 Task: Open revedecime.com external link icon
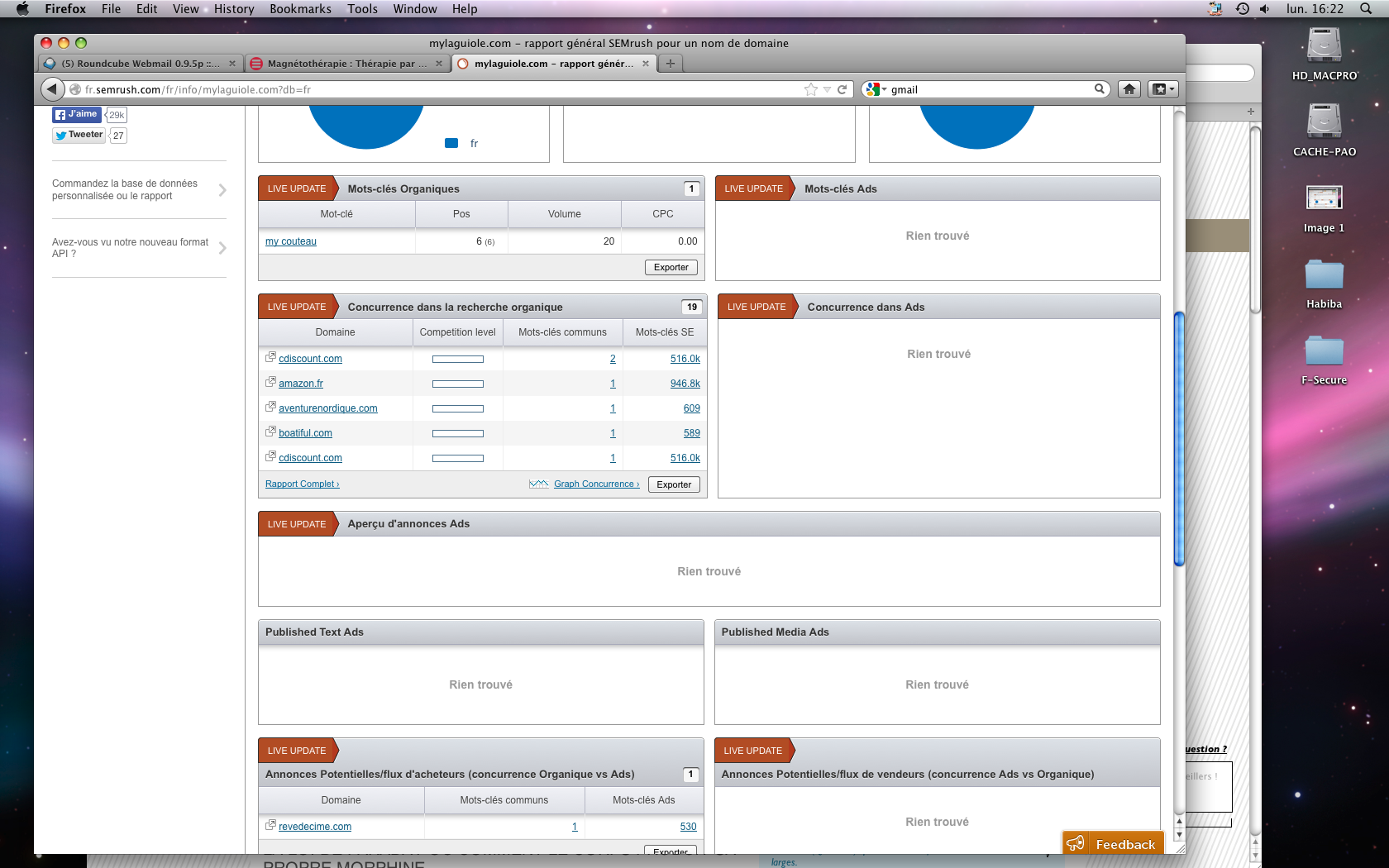click(270, 825)
